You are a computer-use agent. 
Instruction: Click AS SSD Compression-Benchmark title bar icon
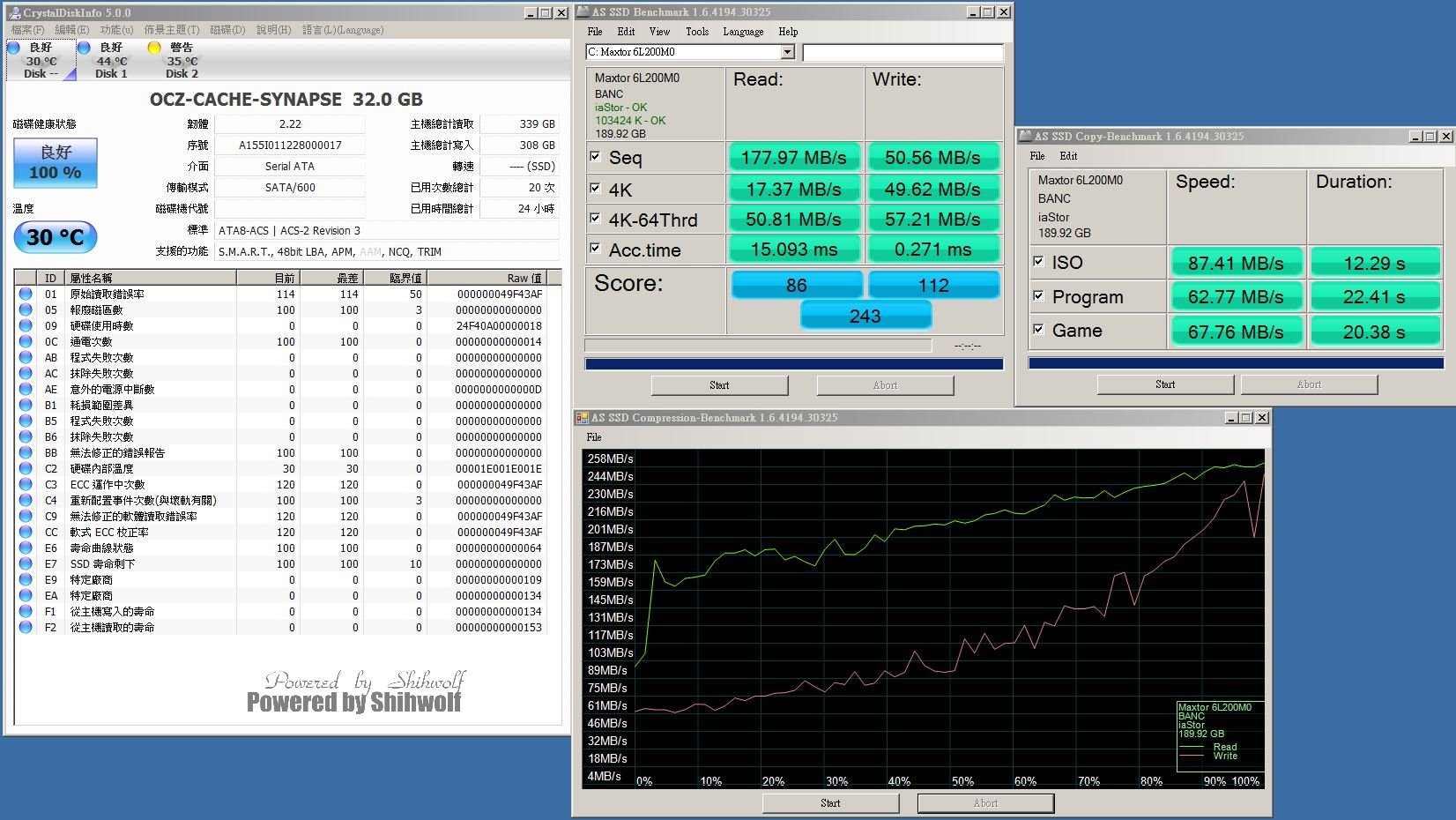582,418
